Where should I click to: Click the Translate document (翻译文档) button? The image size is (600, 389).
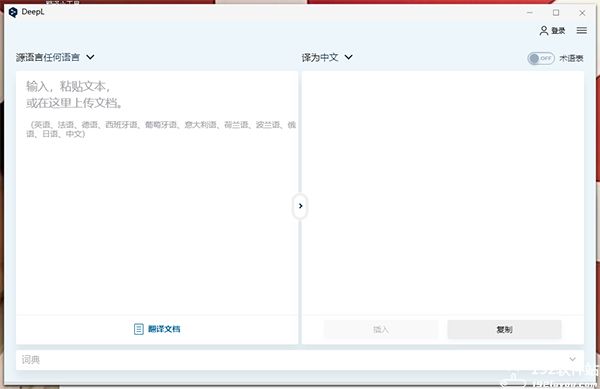(157, 329)
